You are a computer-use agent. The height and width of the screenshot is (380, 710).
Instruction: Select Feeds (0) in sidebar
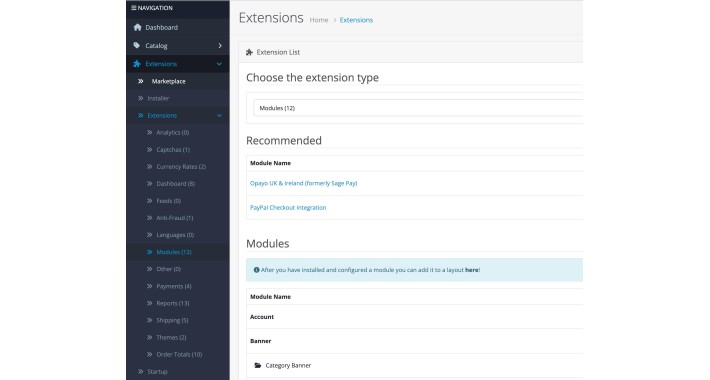[x=168, y=201]
